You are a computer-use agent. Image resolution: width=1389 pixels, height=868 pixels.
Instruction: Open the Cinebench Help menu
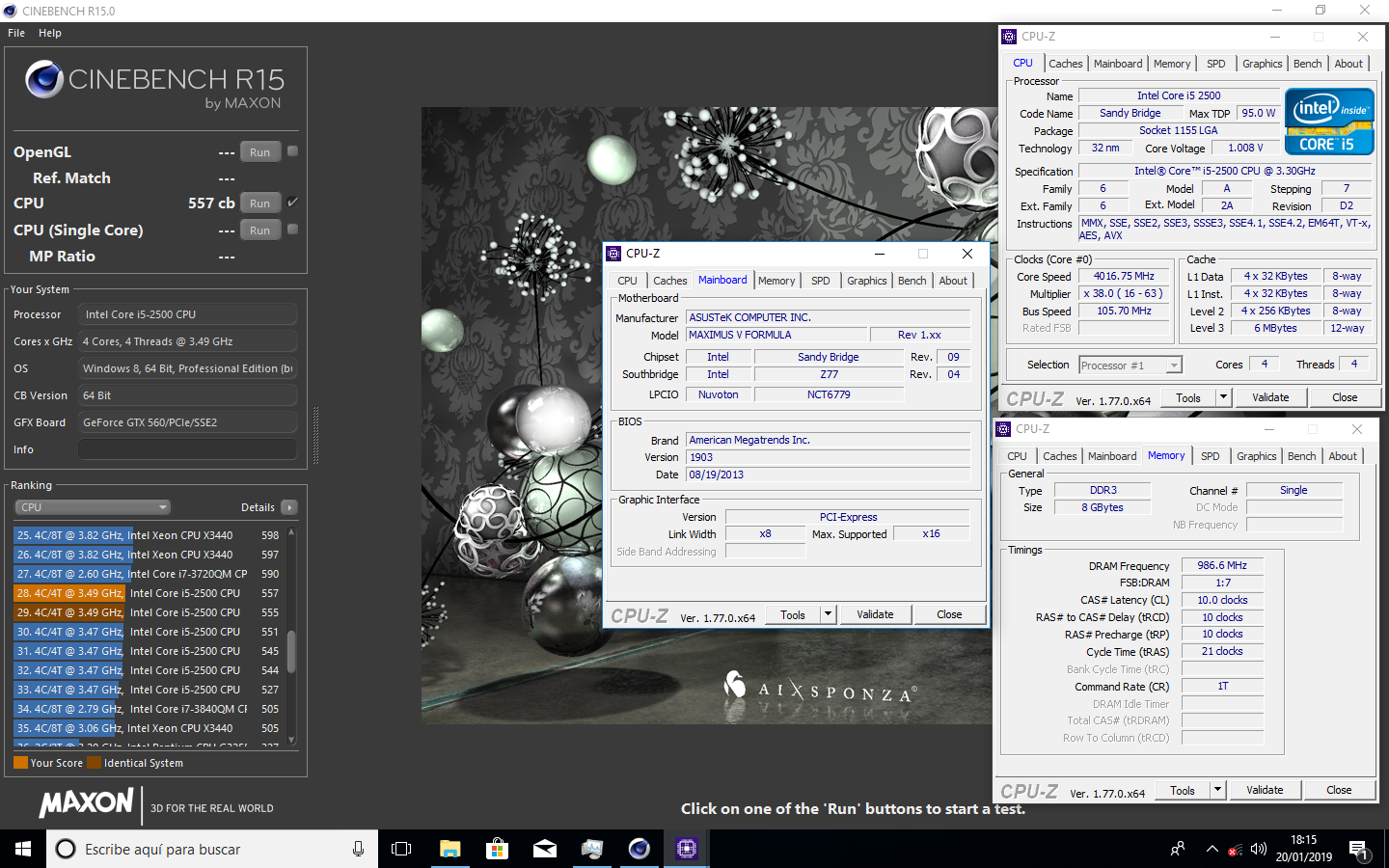[50, 33]
